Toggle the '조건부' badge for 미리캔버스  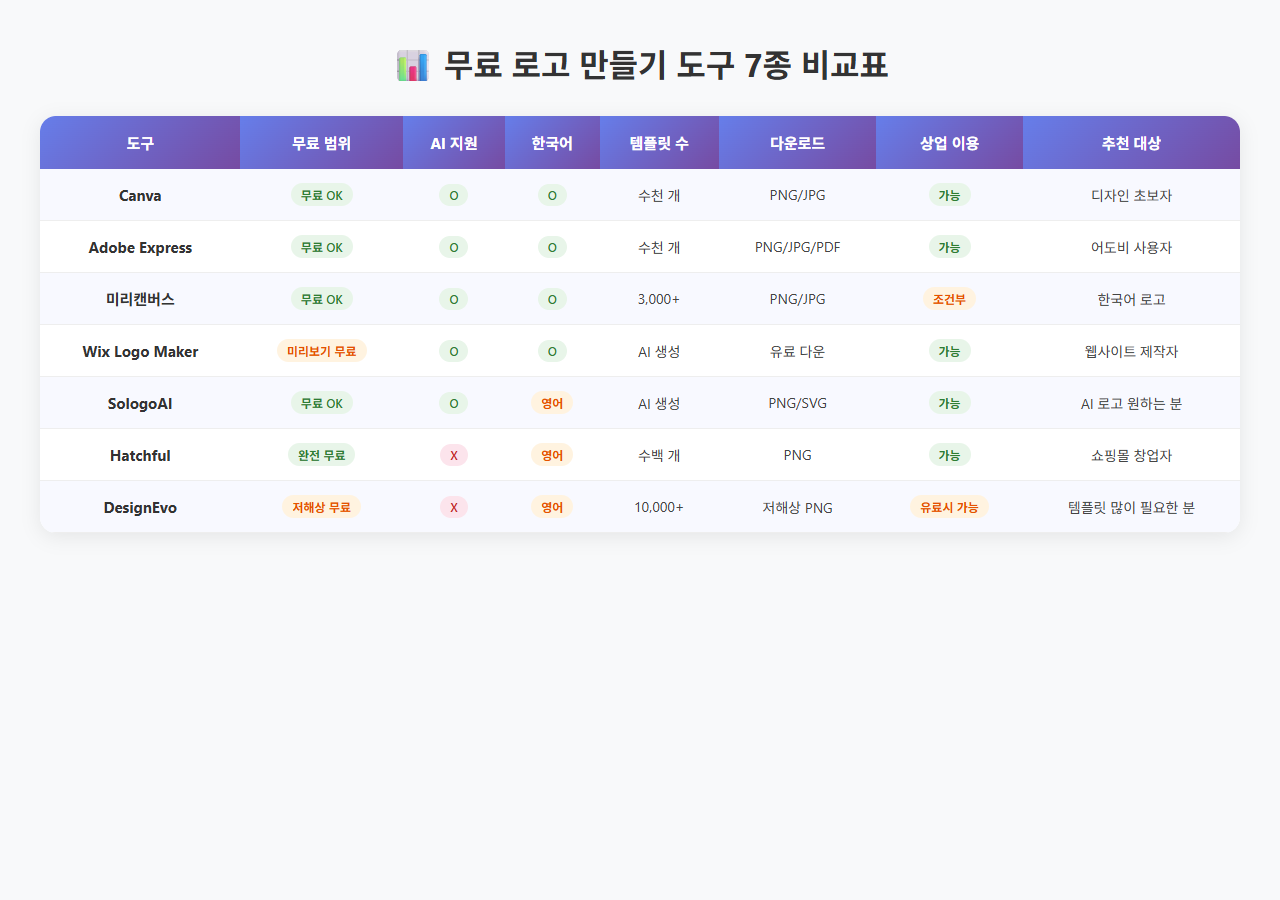tap(949, 299)
